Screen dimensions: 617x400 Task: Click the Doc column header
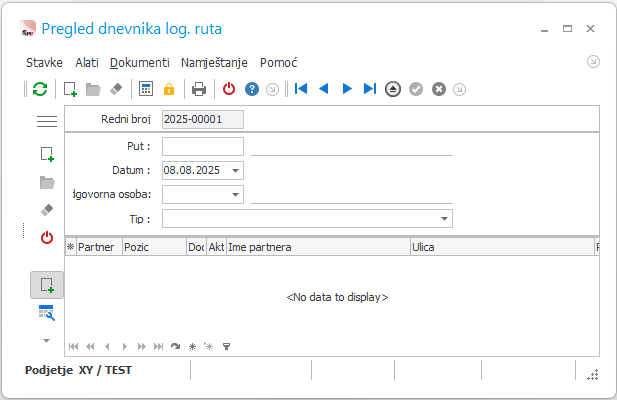(x=196, y=247)
